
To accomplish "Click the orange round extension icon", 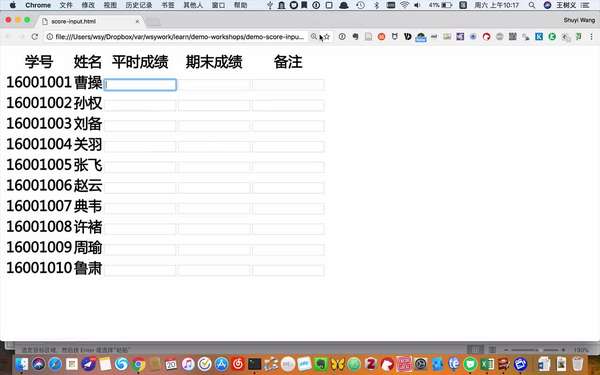I will tap(382, 37).
